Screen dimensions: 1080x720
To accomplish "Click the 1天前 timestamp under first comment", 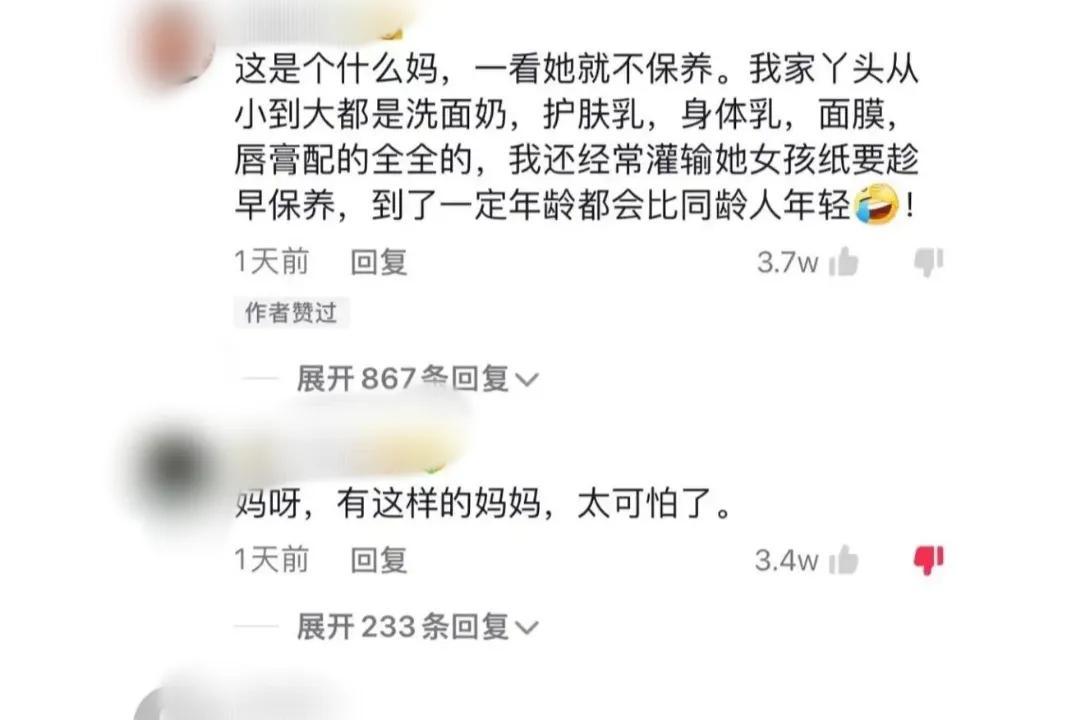I will point(271,262).
